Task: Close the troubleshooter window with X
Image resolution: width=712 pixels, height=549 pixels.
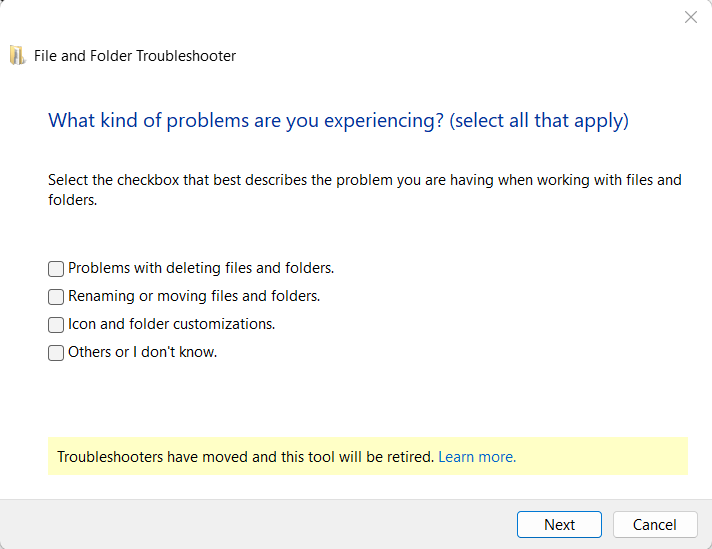Action: pos(690,17)
